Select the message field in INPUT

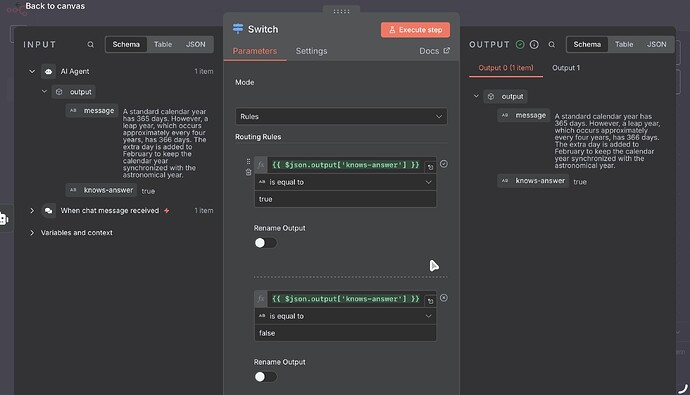[92, 111]
